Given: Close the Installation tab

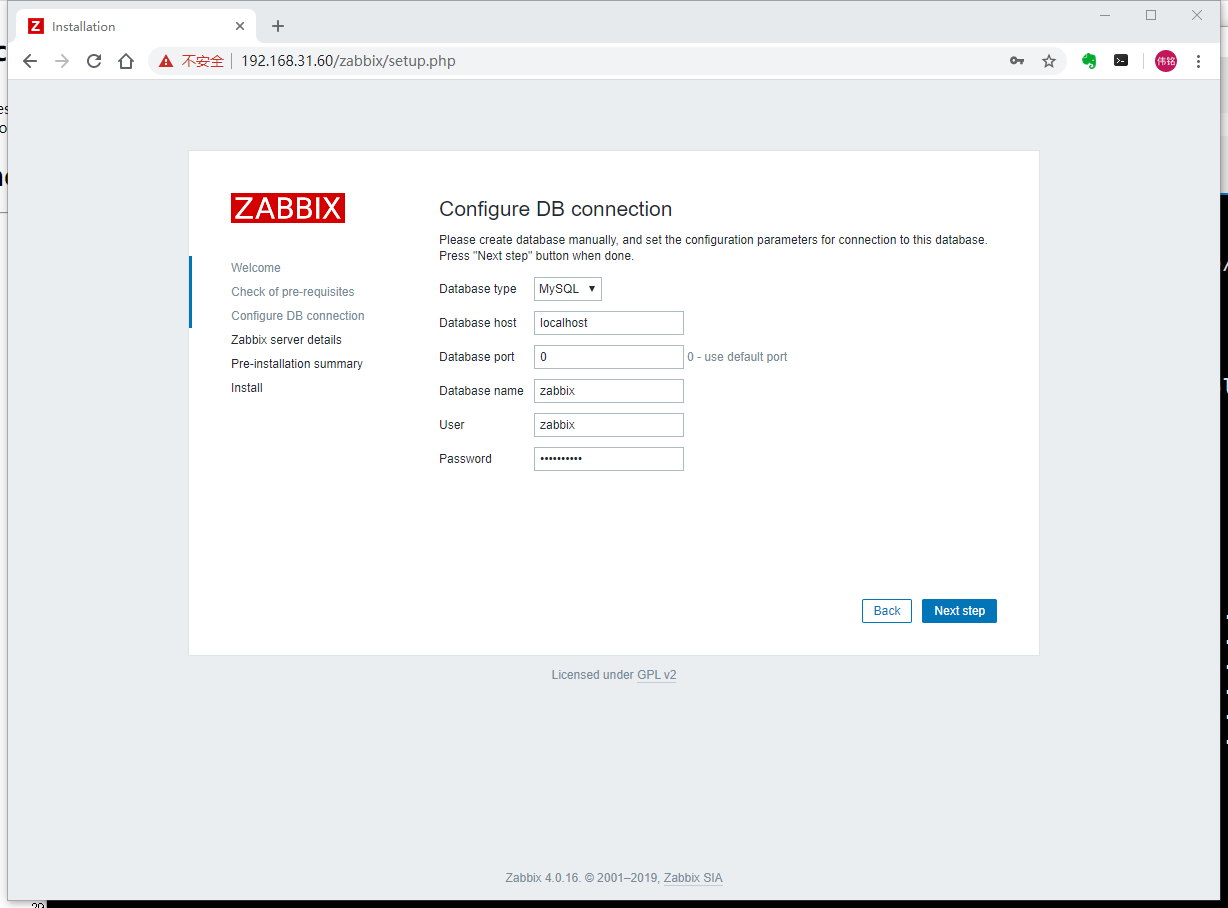Looking at the screenshot, I should coord(240,26).
